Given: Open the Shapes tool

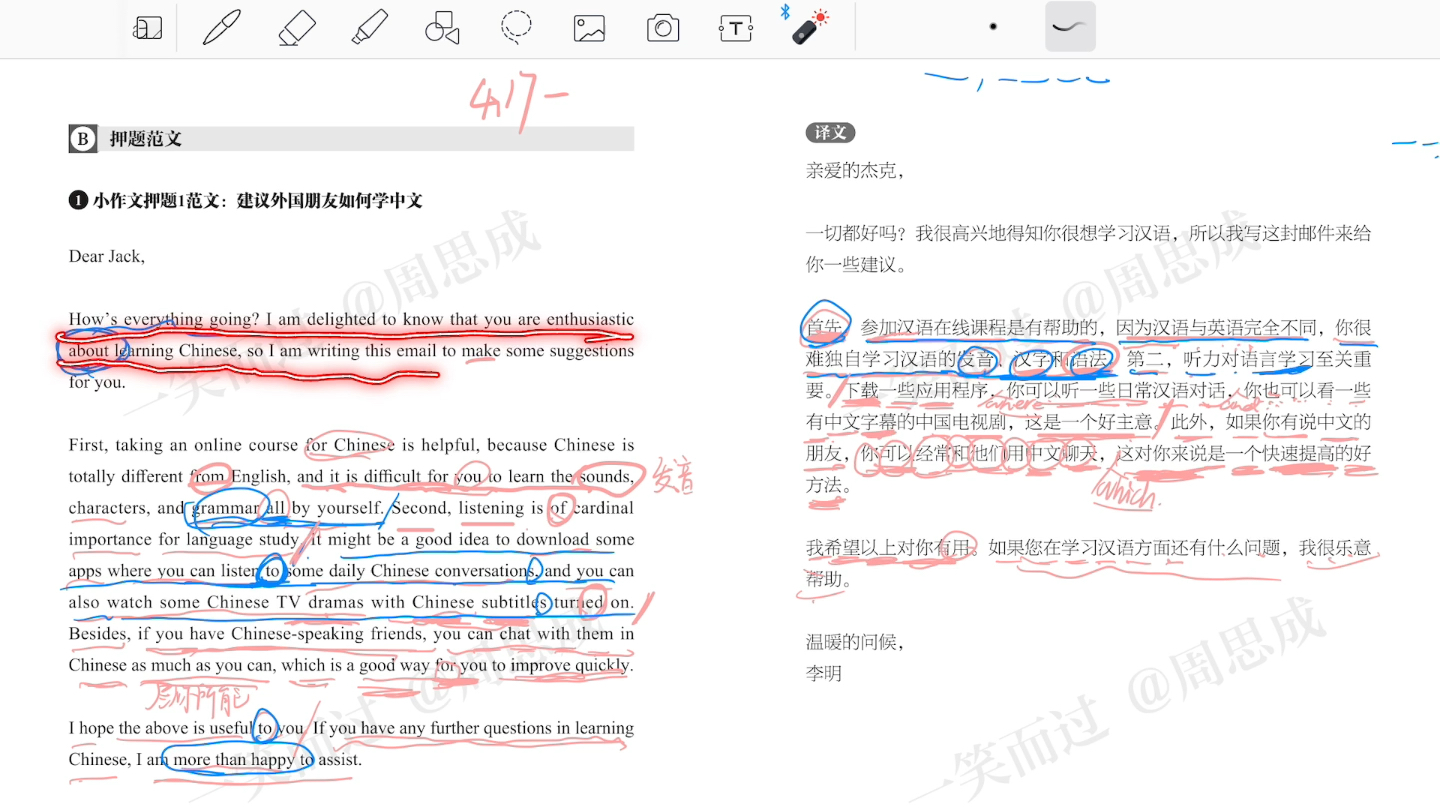Looking at the screenshot, I should (x=442, y=28).
